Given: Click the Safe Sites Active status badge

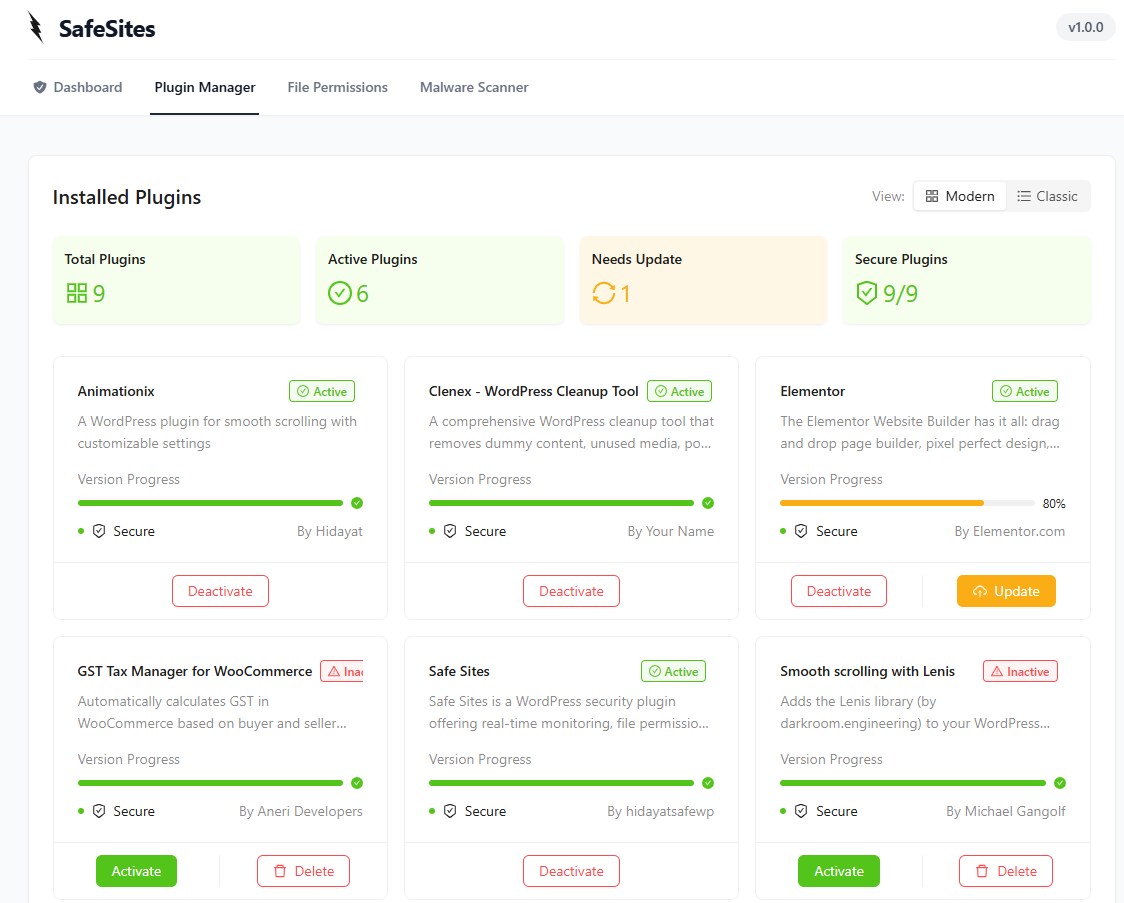Looking at the screenshot, I should 673,672.
